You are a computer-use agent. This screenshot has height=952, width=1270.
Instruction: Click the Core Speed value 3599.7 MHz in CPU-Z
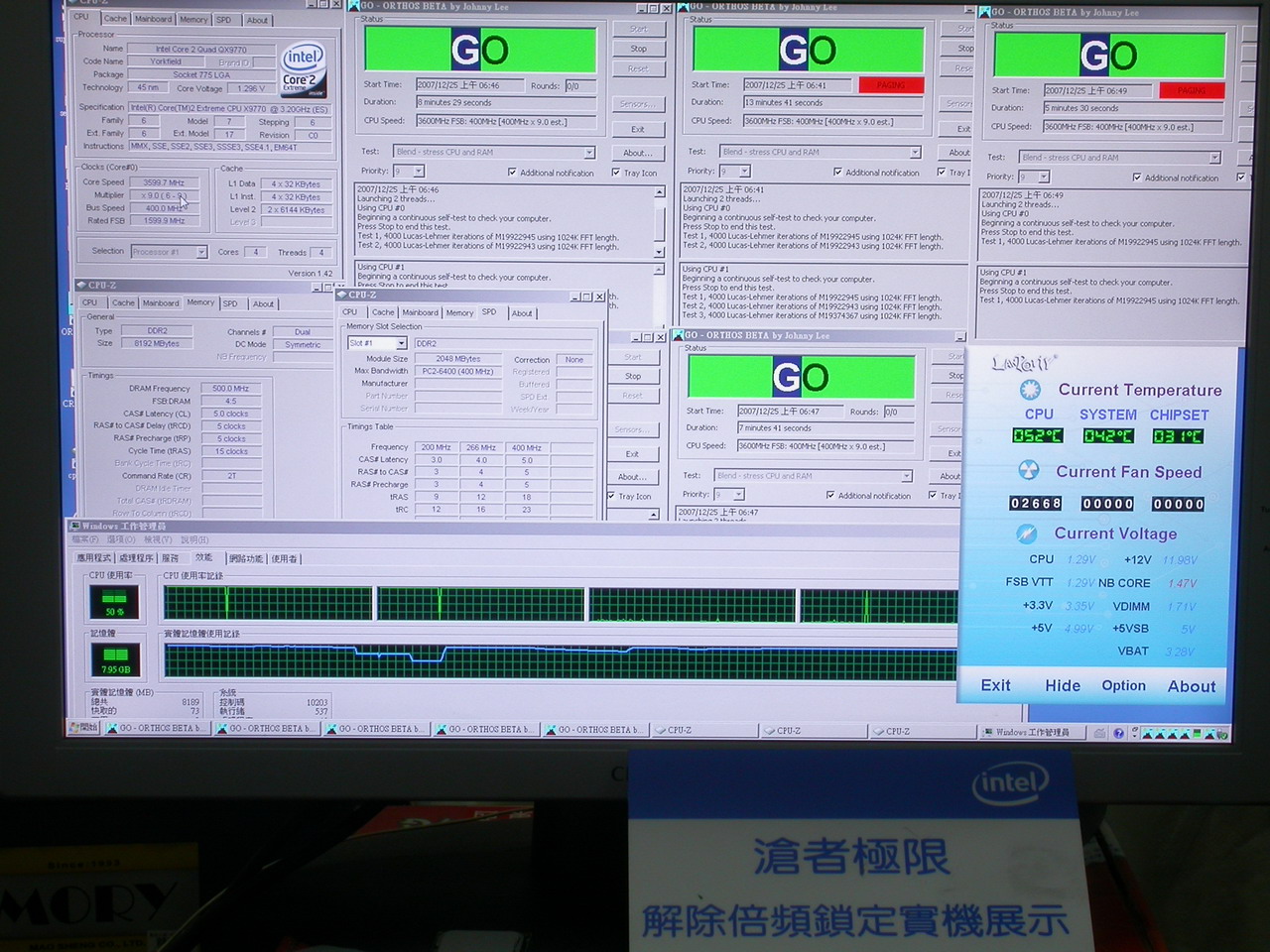(x=164, y=182)
